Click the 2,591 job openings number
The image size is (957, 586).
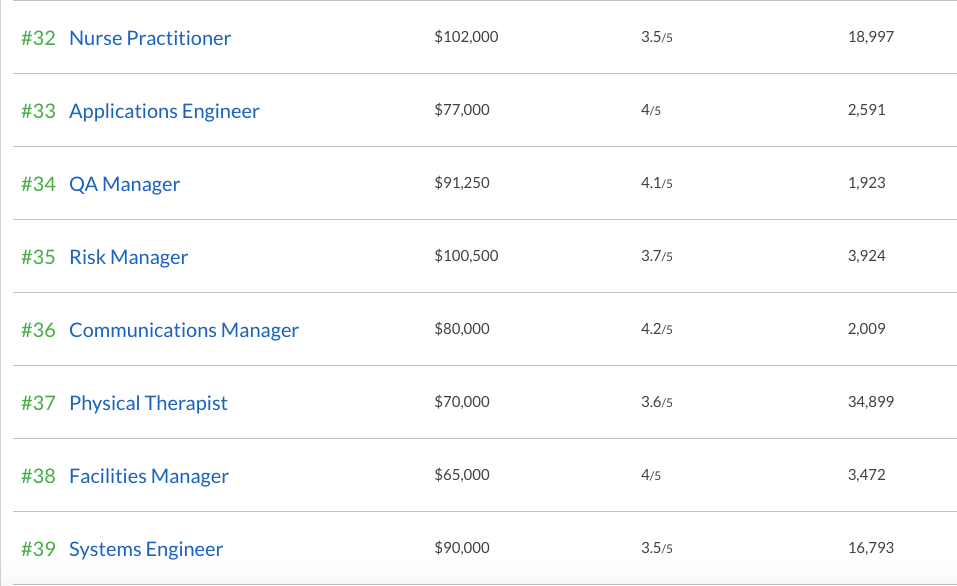[x=866, y=110]
